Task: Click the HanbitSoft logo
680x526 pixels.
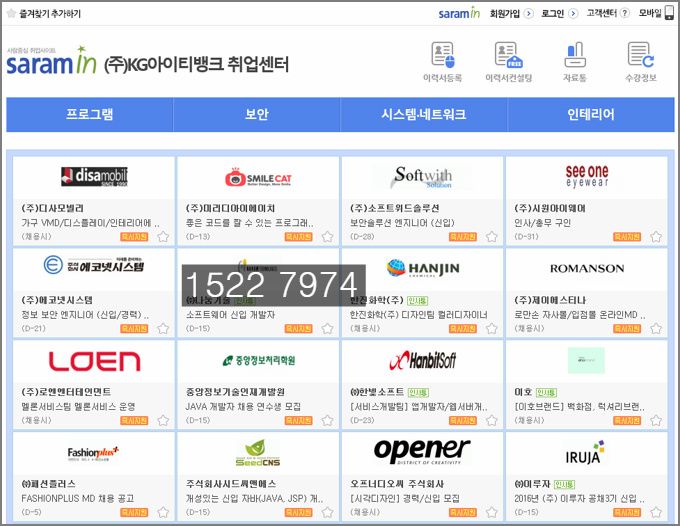Action: pyautogui.click(x=422, y=360)
